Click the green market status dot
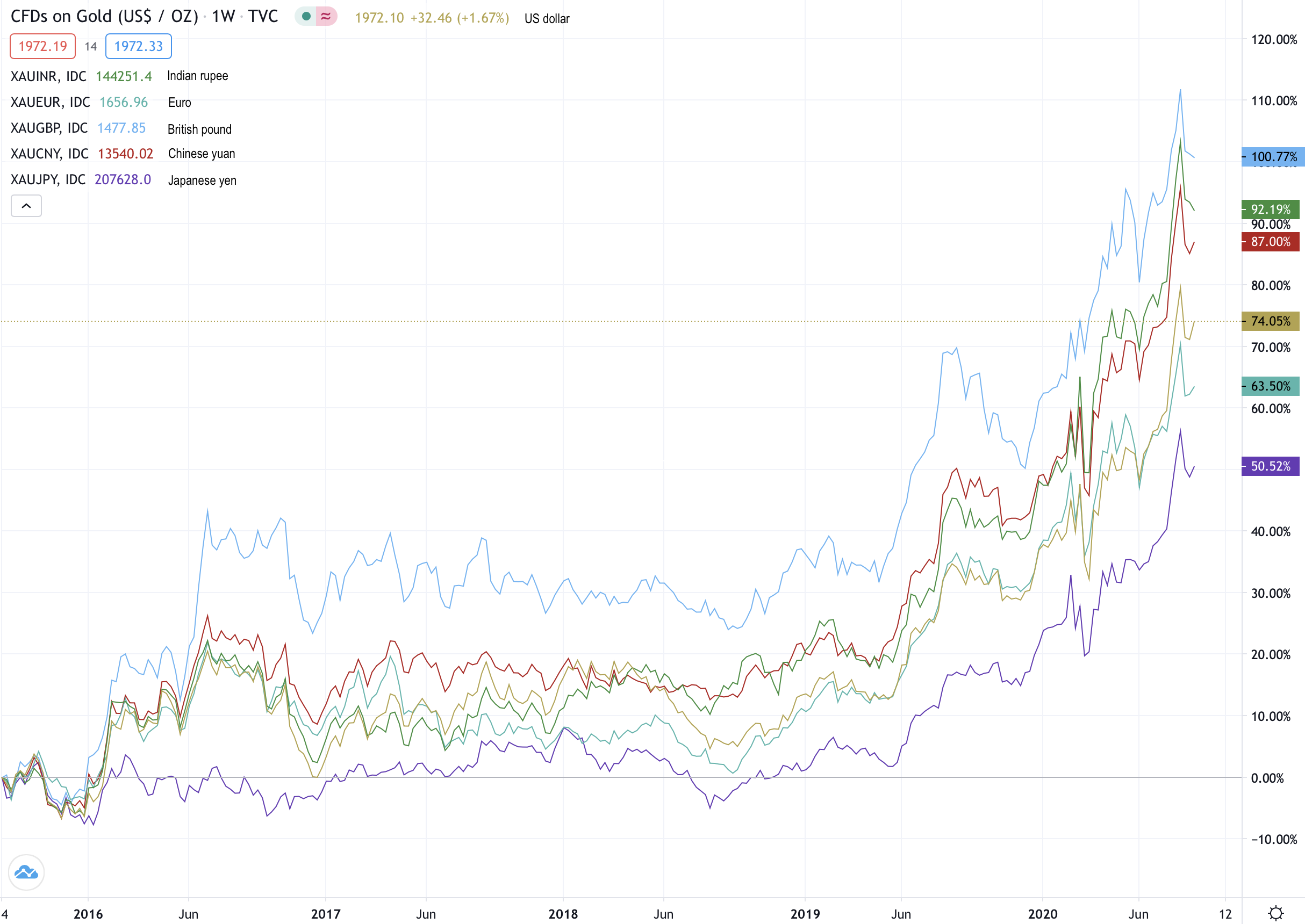1305x924 pixels. coord(306,17)
